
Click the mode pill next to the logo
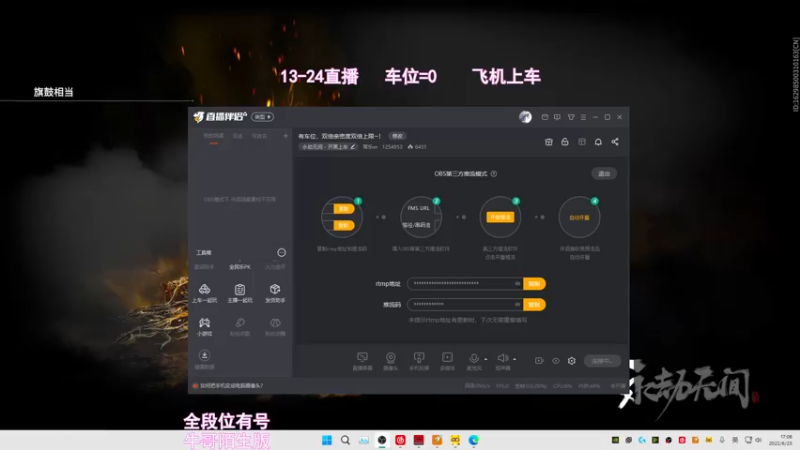262,117
